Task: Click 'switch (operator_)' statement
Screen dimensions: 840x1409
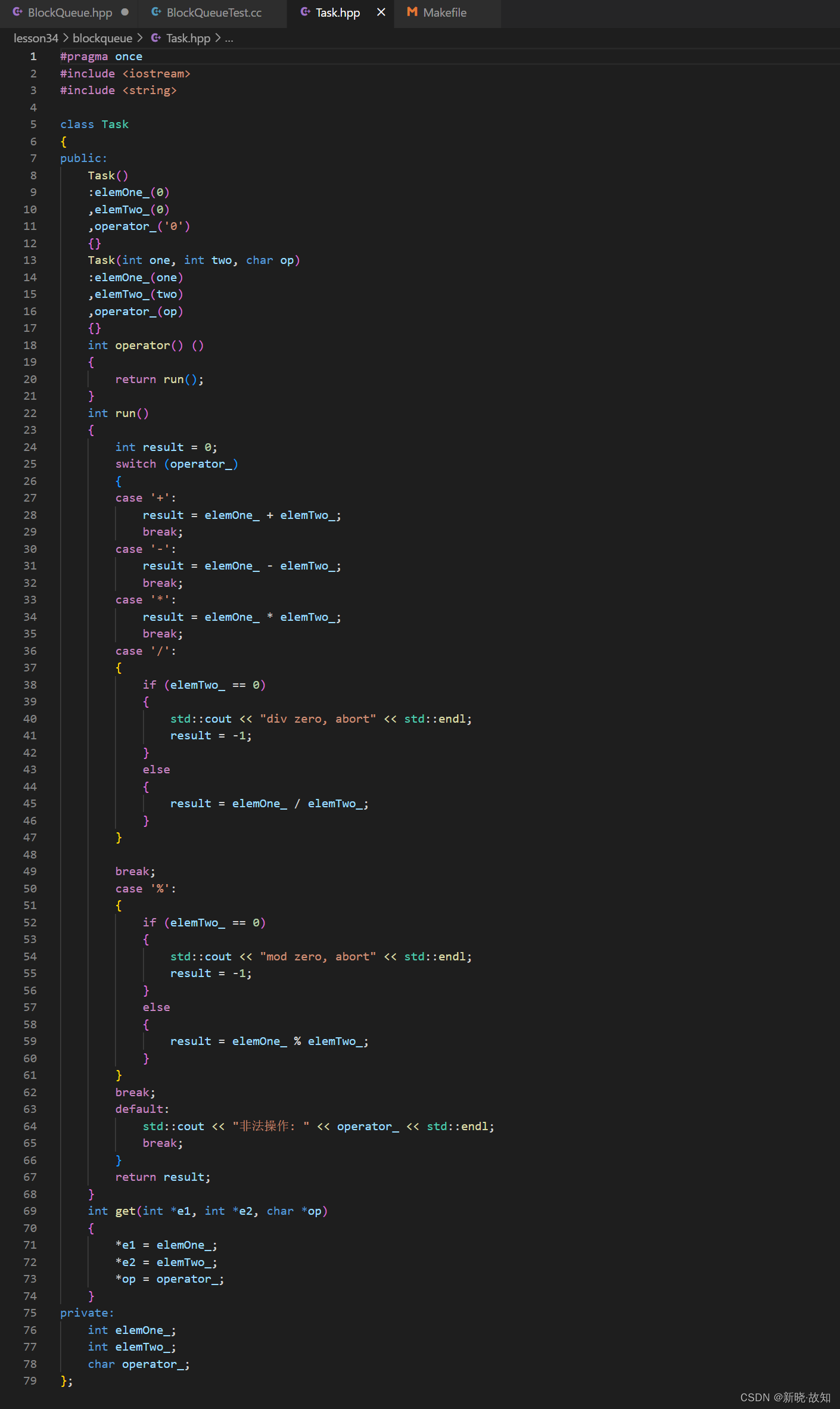Action: [177, 464]
